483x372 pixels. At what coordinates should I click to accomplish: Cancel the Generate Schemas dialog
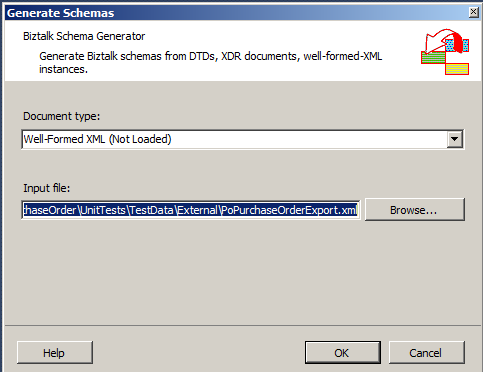pos(426,352)
